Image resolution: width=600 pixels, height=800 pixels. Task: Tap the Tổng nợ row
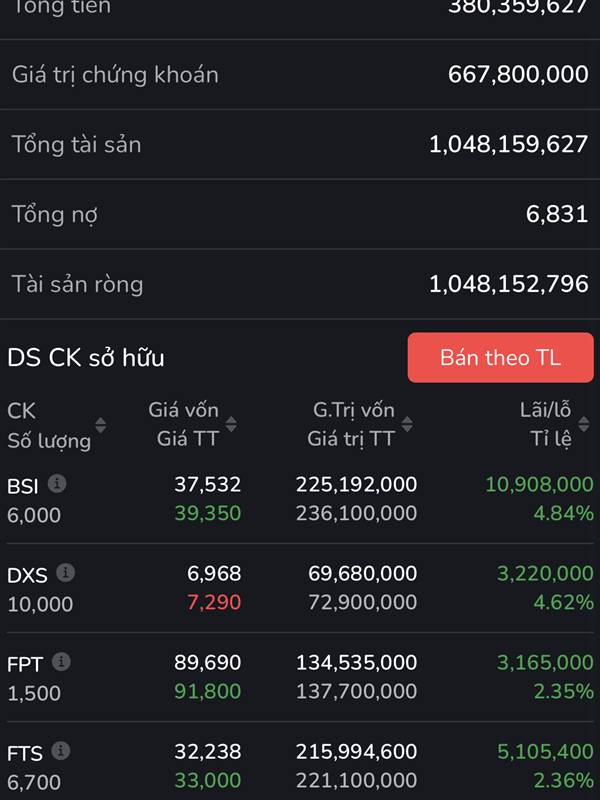300,214
